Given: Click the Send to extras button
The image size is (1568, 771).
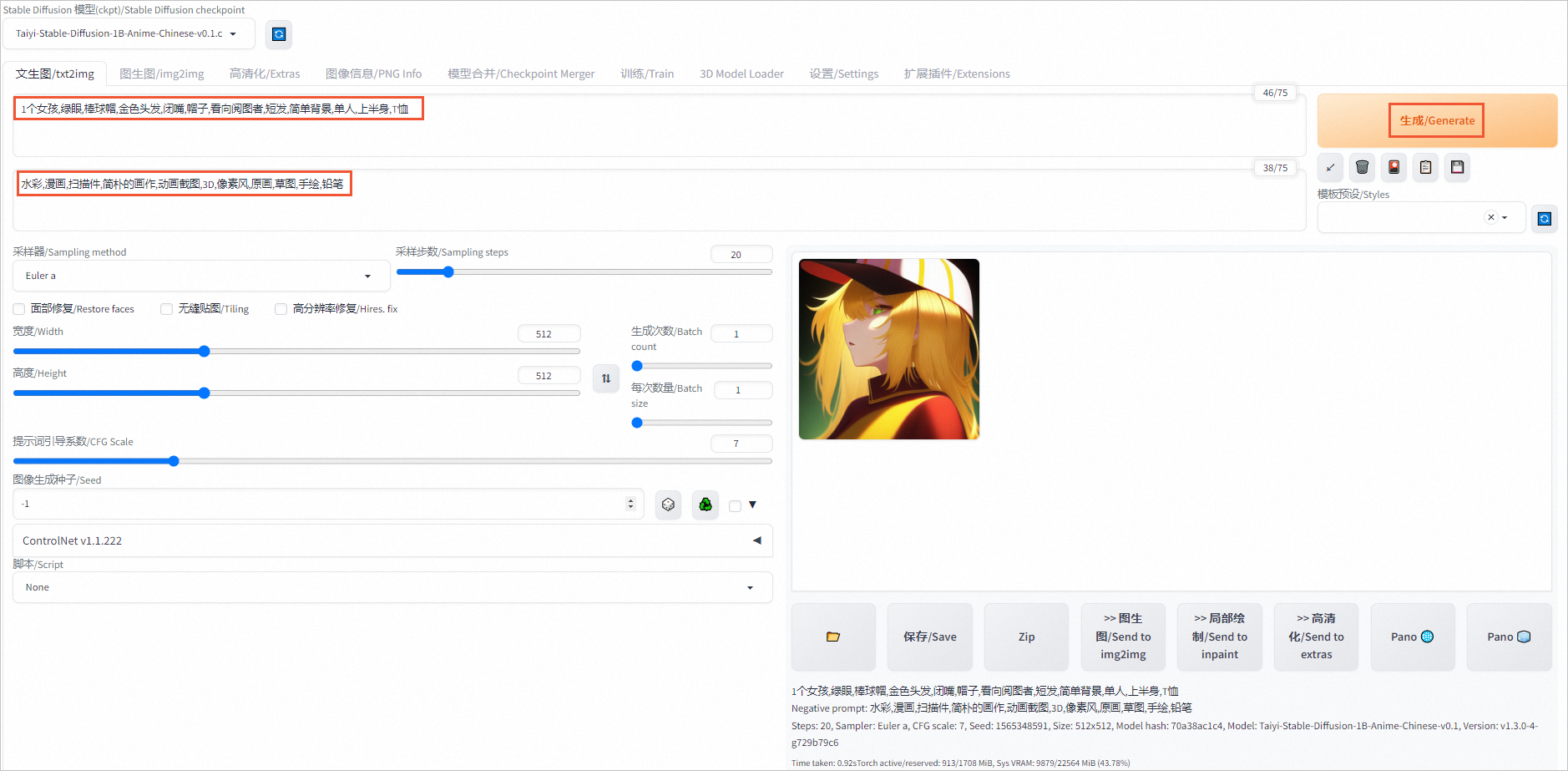Looking at the screenshot, I should pyautogui.click(x=1316, y=637).
